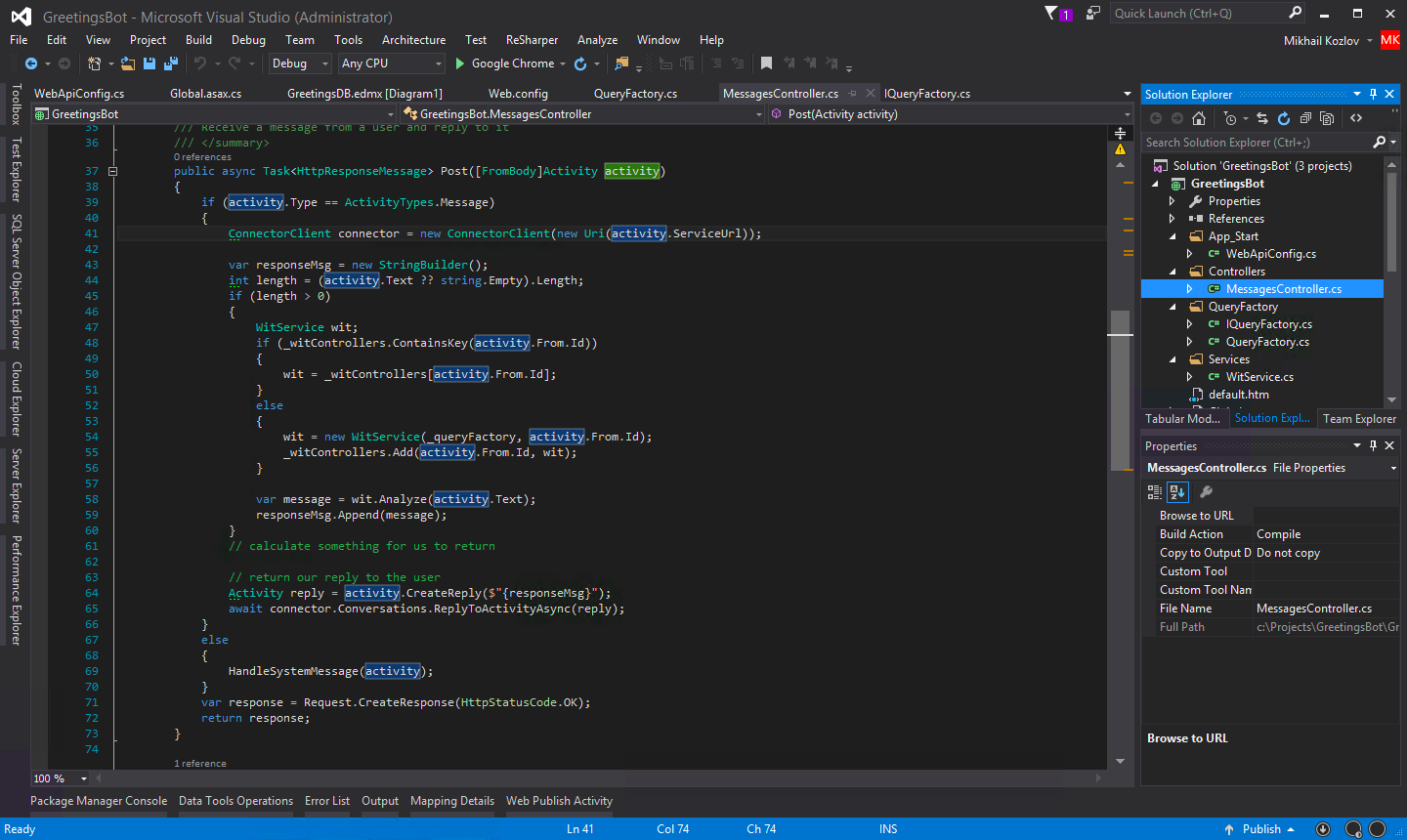This screenshot has height=840, width=1407.
Task: Pin the MessagesController.cs tab
Action: [x=852, y=94]
